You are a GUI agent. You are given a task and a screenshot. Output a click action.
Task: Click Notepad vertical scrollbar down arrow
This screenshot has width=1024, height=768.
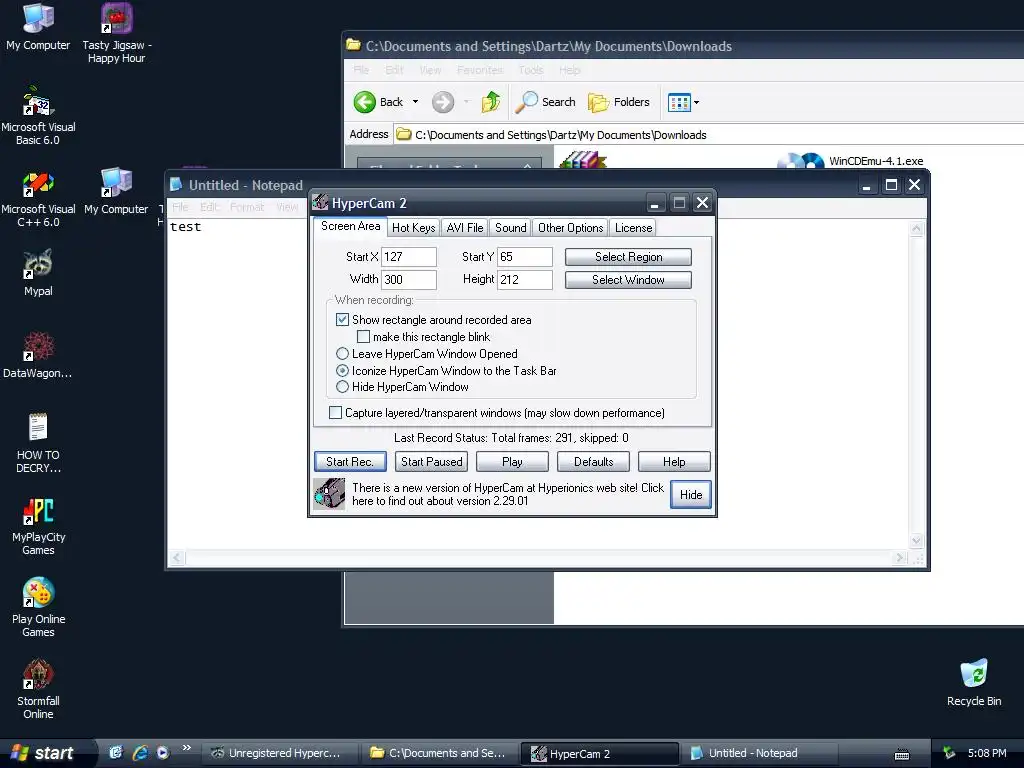(916, 540)
